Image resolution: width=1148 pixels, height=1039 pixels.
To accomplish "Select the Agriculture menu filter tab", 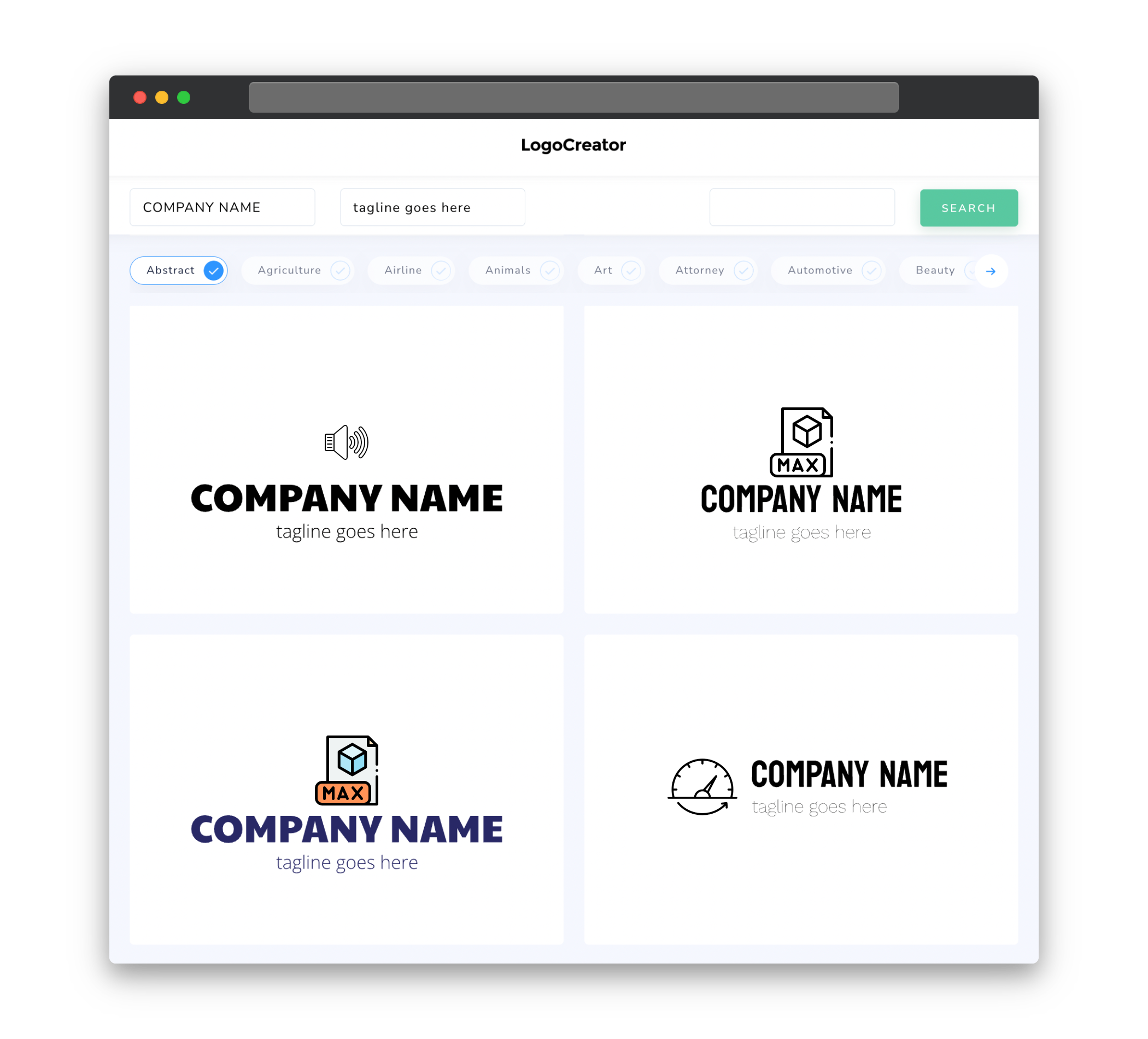I will (300, 270).
